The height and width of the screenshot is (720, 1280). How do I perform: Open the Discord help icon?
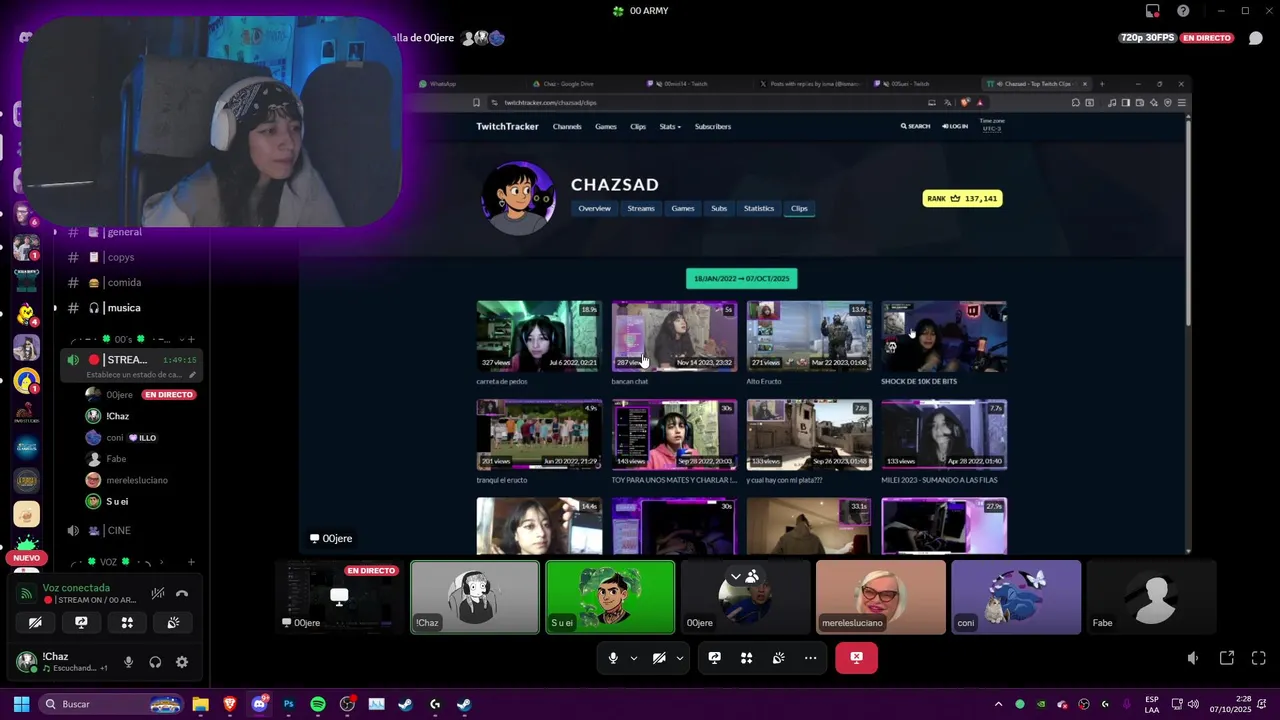(x=1184, y=11)
